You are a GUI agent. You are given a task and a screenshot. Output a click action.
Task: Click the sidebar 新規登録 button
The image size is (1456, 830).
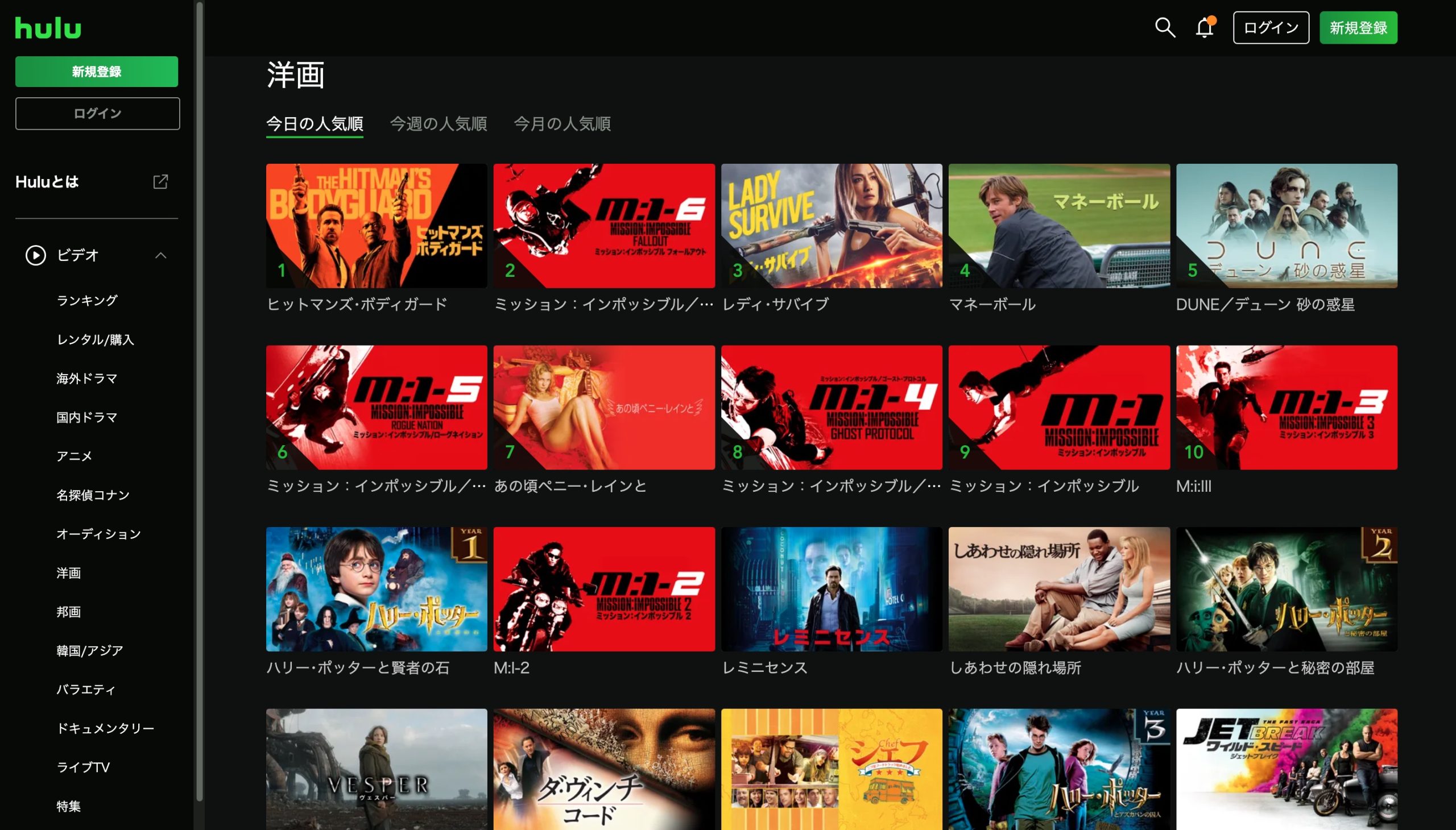[x=96, y=72]
